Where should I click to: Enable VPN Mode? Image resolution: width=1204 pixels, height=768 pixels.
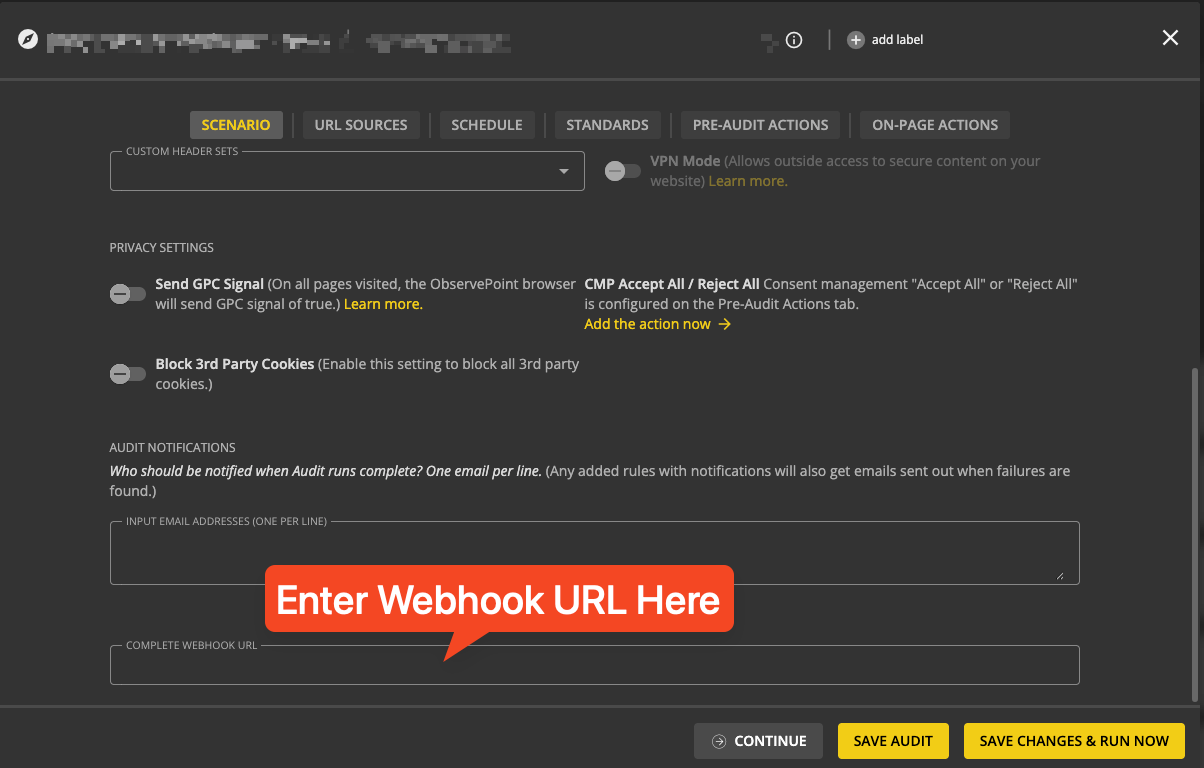click(x=622, y=171)
